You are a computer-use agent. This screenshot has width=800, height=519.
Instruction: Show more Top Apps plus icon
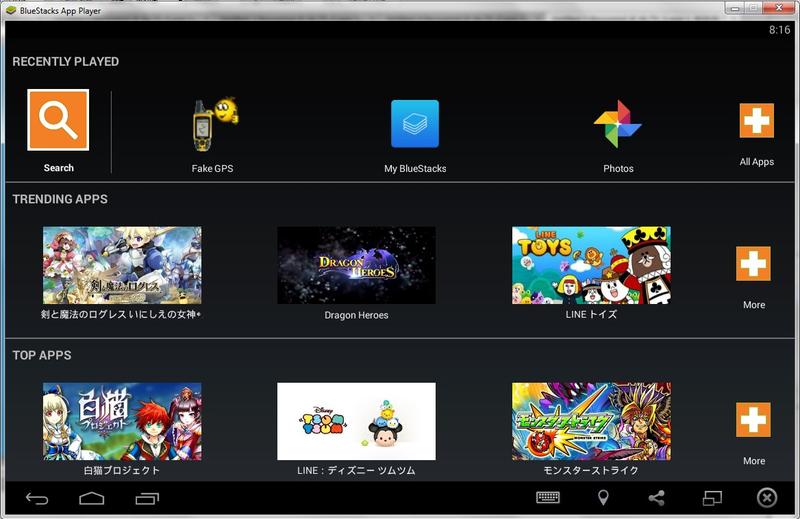753,419
